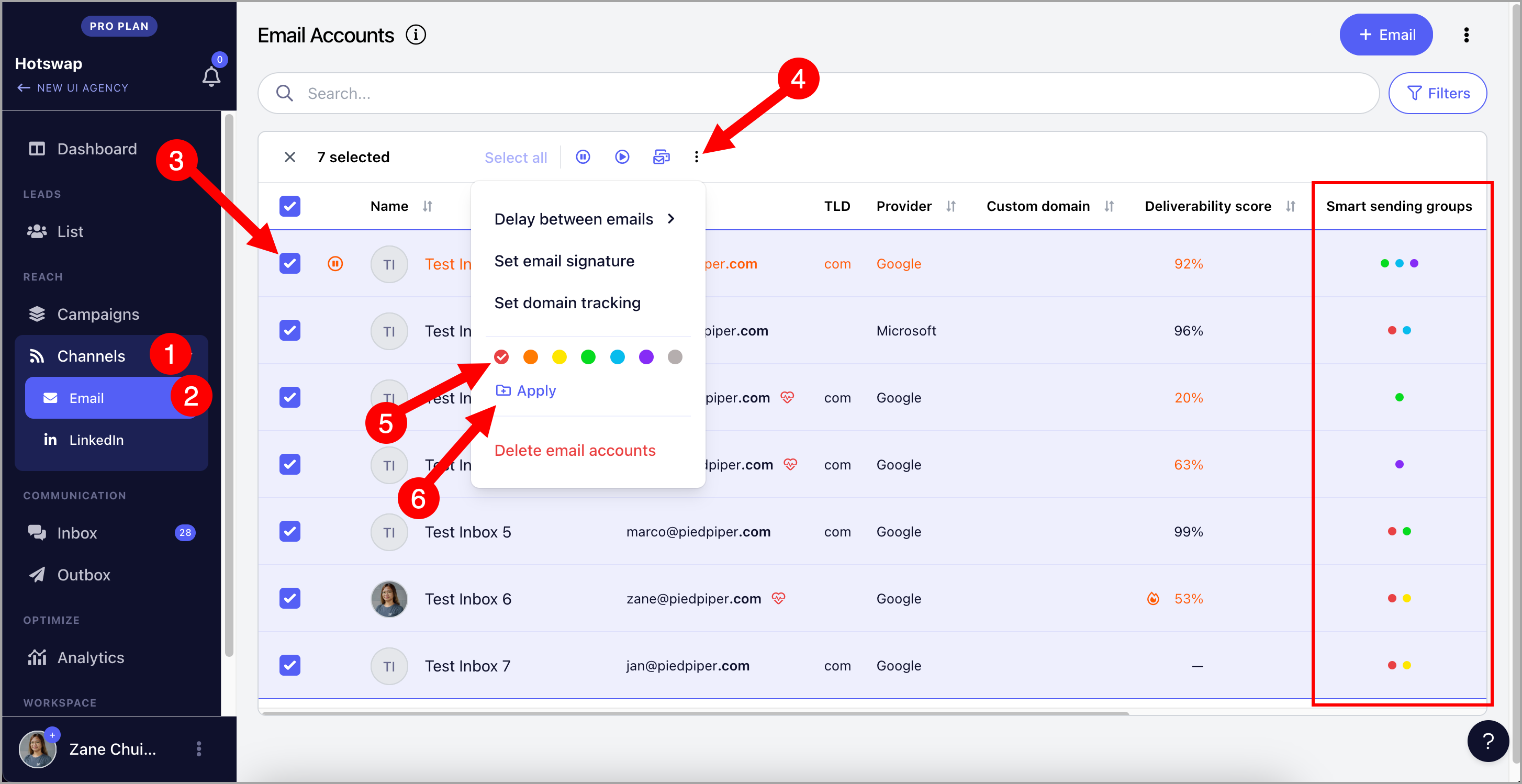
Task: Open the bulk actions three-dot menu
Action: pyautogui.click(x=696, y=157)
